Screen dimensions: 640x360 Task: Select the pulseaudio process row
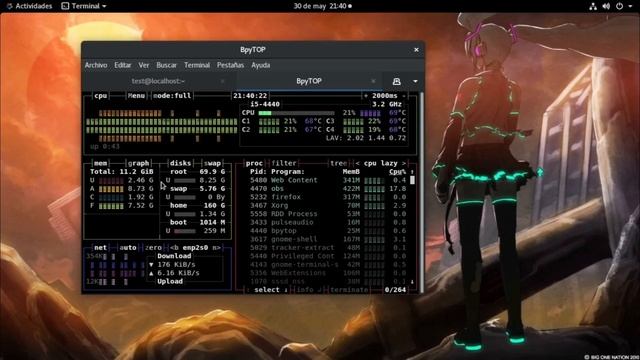click(x=328, y=222)
